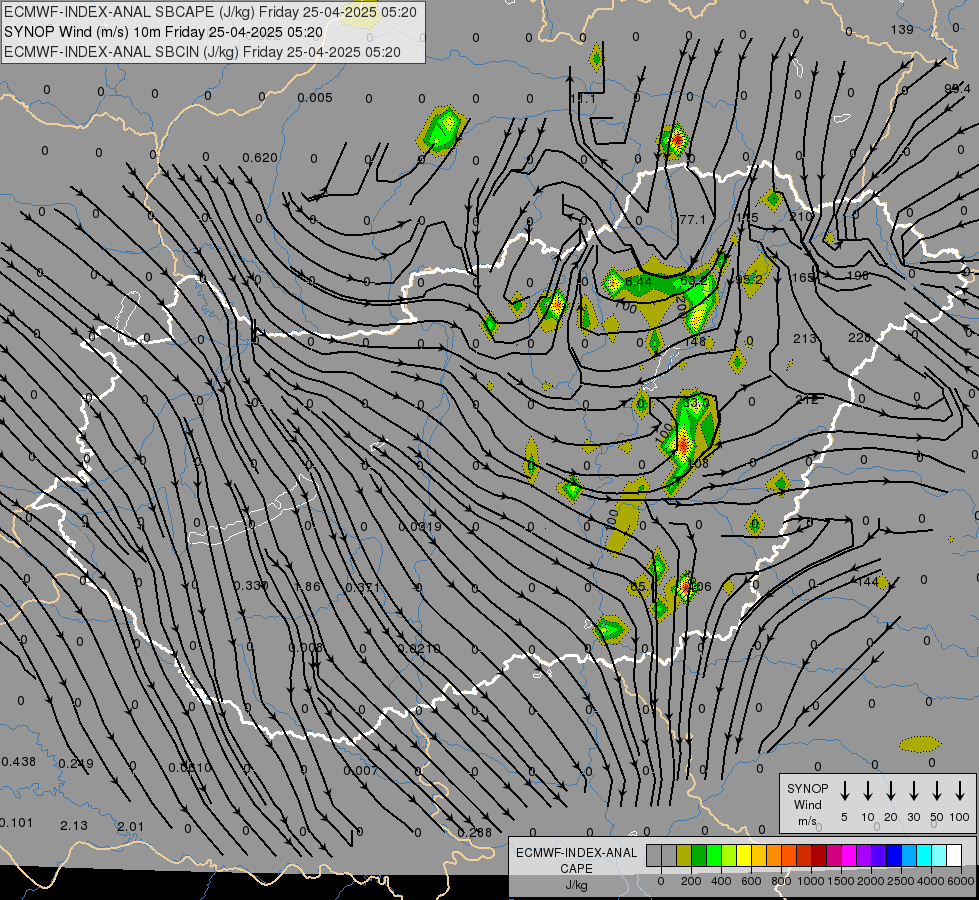
Task: Click the 0.438 value at left edge
Action: click(x=18, y=762)
